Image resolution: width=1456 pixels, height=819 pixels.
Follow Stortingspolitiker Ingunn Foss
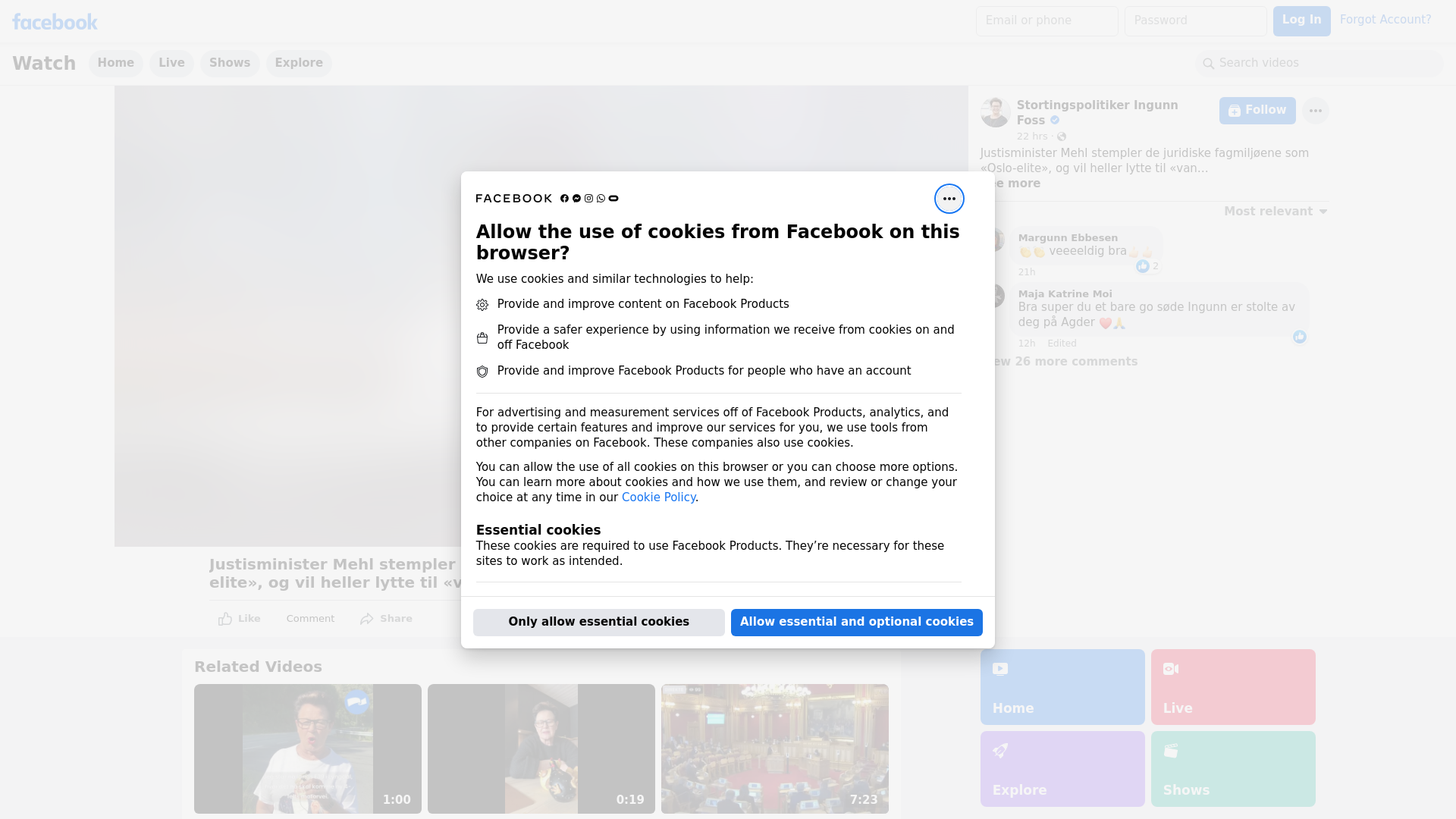(1257, 111)
